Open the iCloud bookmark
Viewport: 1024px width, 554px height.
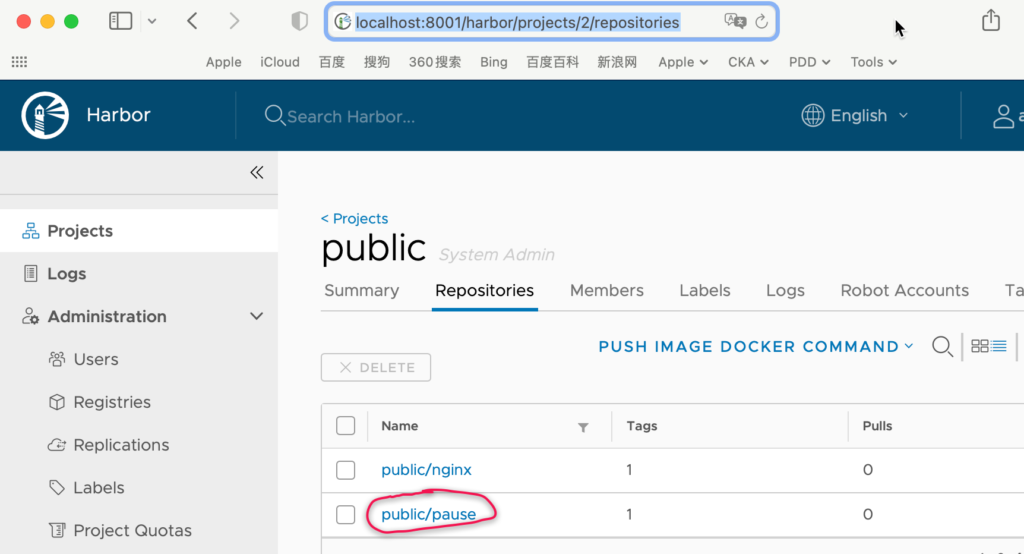point(280,62)
